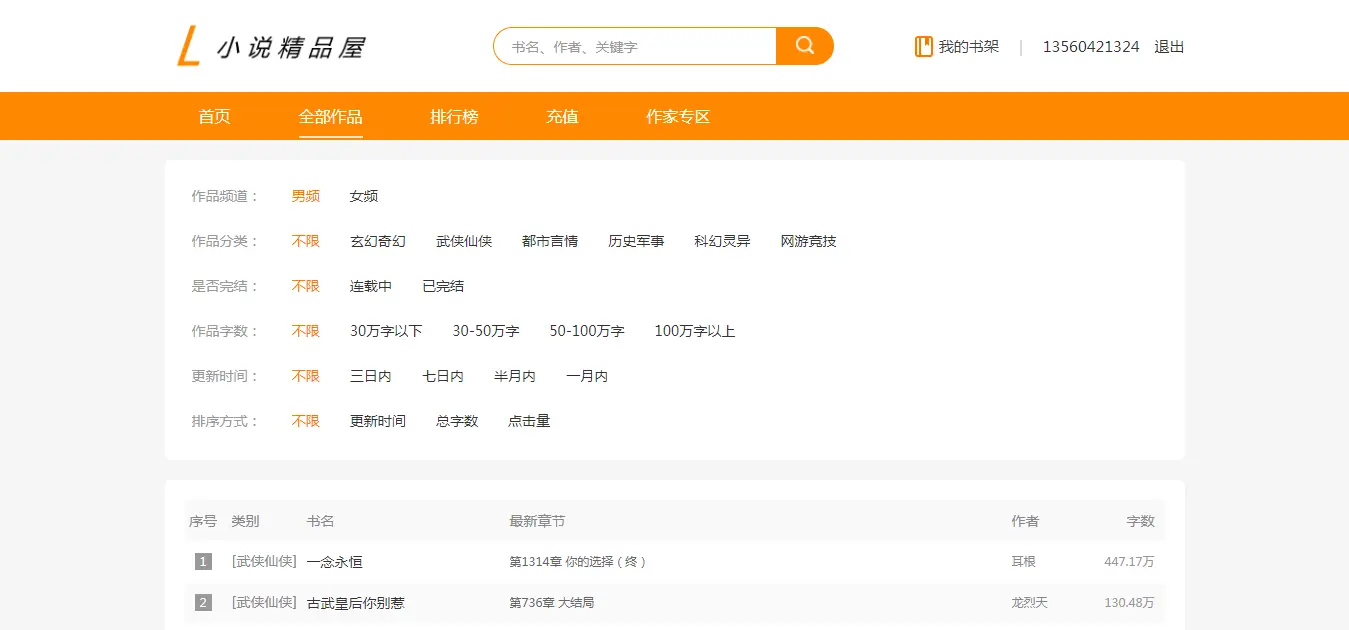Filter word count 30-50万字
The width and height of the screenshot is (1349, 630).
[x=486, y=331]
